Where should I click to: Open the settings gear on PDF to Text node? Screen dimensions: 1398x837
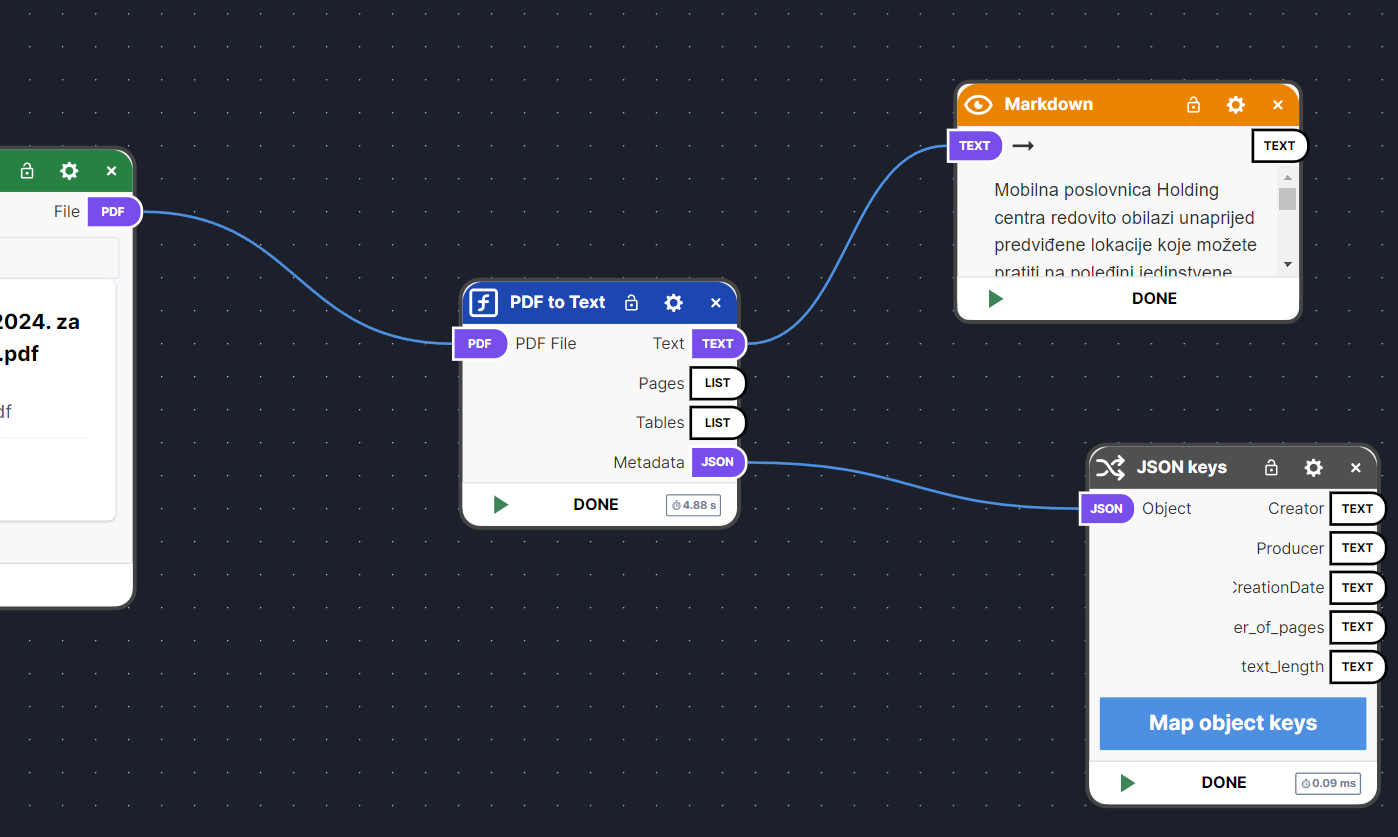(x=673, y=302)
